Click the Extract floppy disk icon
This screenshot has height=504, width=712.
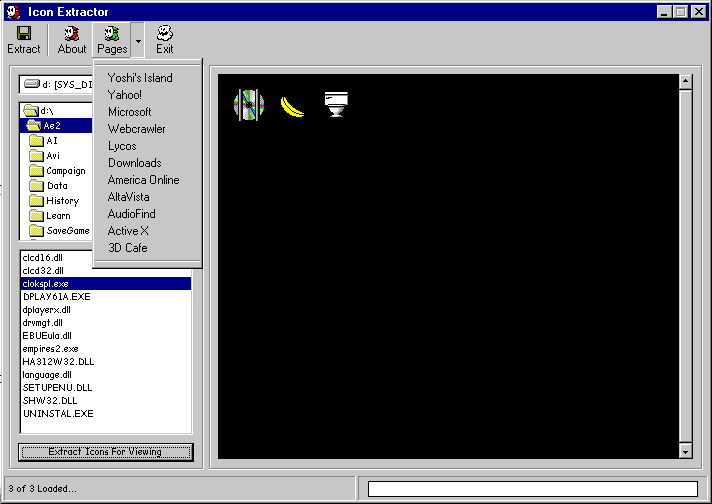pos(24,34)
